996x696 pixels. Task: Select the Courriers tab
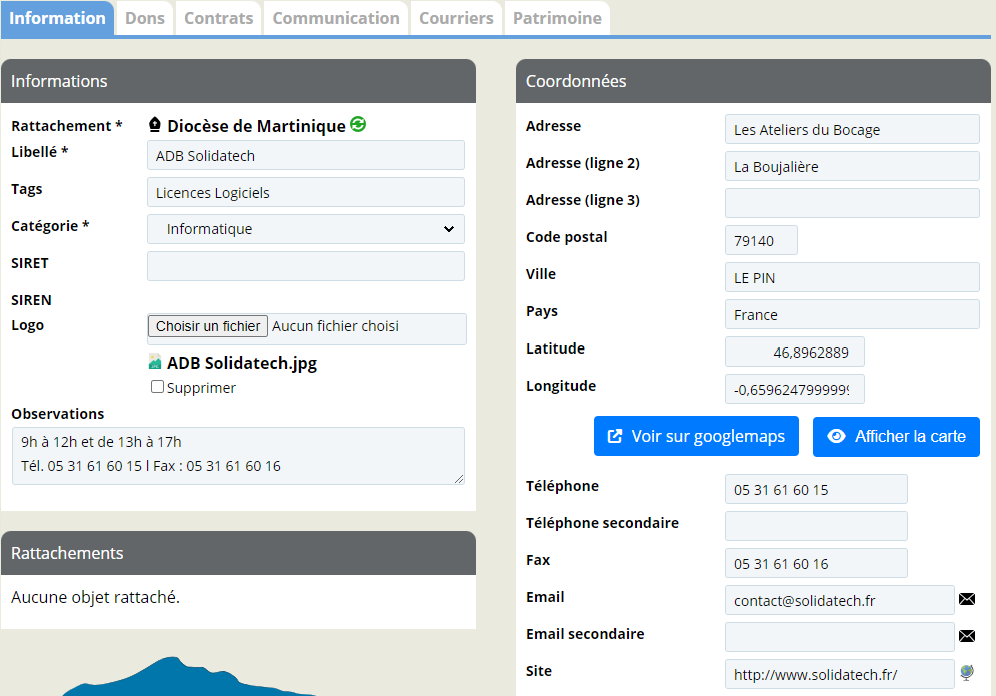tap(456, 18)
